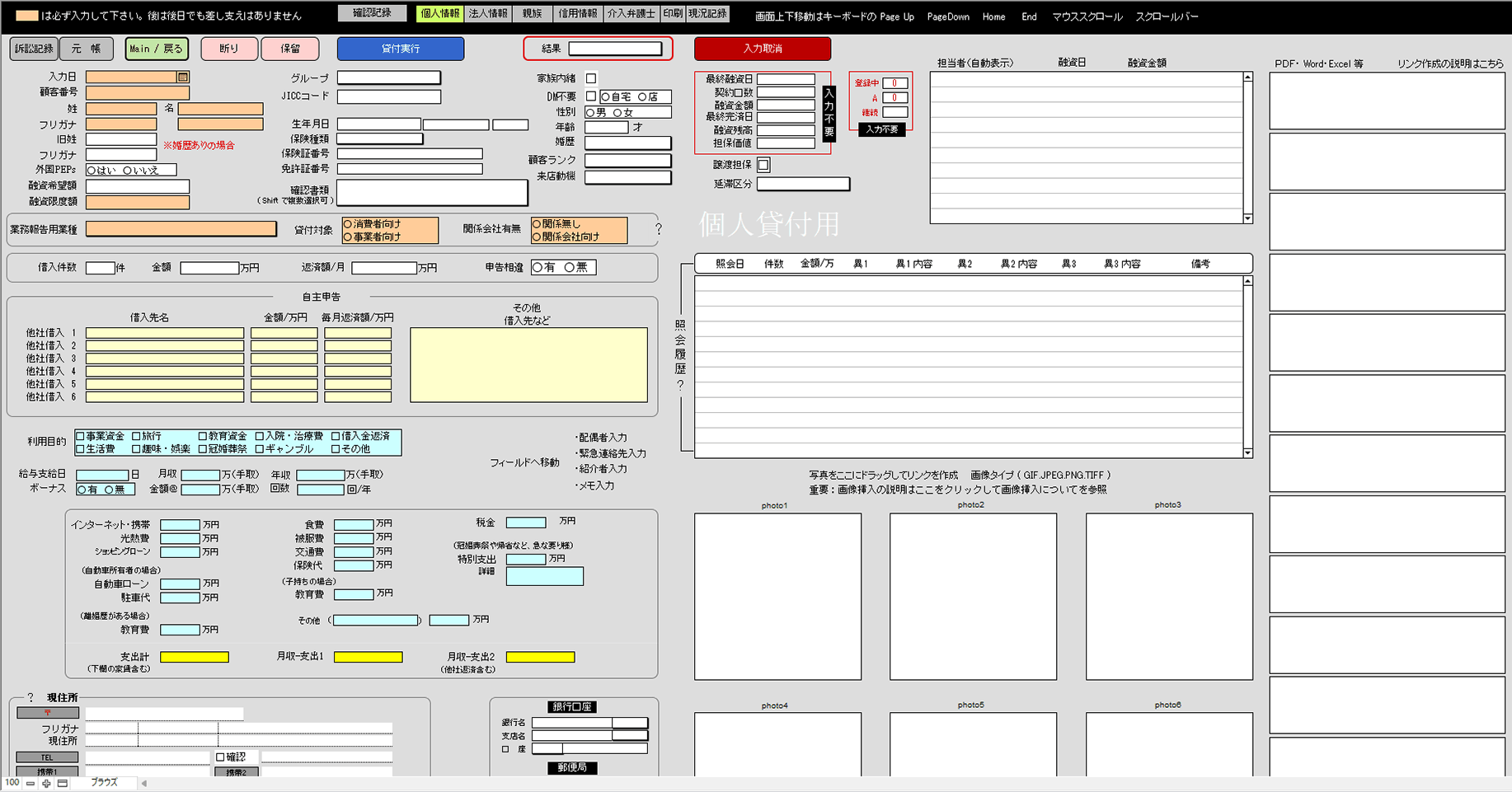Click the red 入力取消 button
Image resolution: width=1512 pixels, height=792 pixels.
point(763,49)
